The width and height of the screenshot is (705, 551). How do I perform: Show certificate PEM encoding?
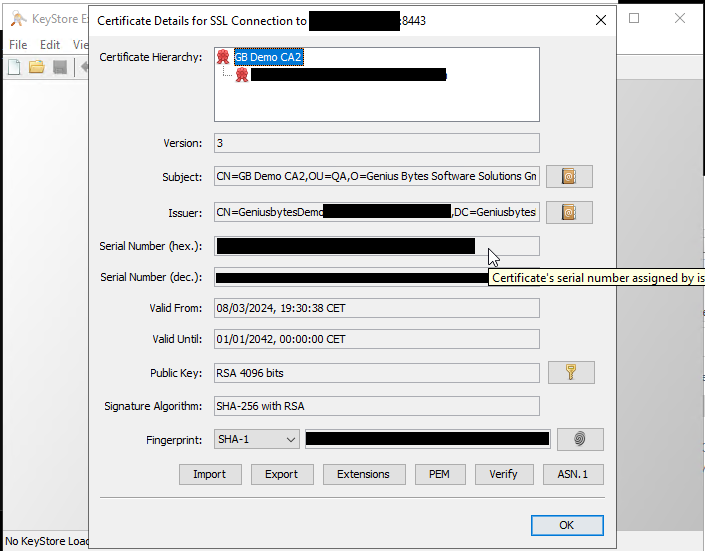(x=440, y=474)
